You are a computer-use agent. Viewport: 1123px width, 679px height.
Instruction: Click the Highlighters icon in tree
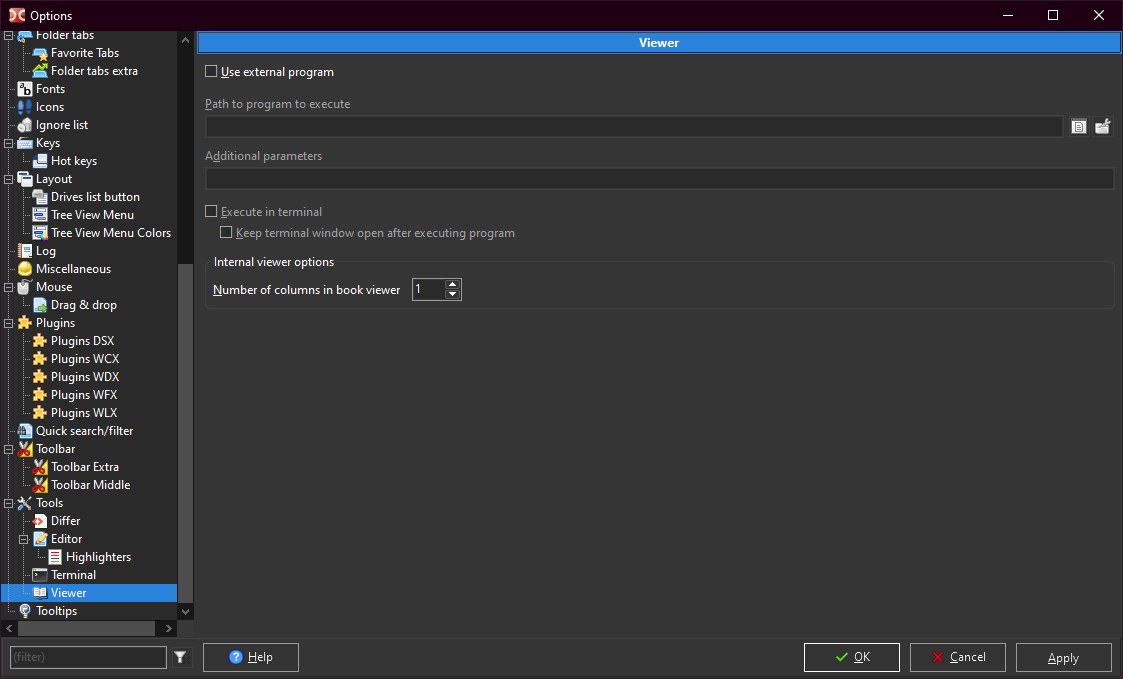(x=55, y=557)
